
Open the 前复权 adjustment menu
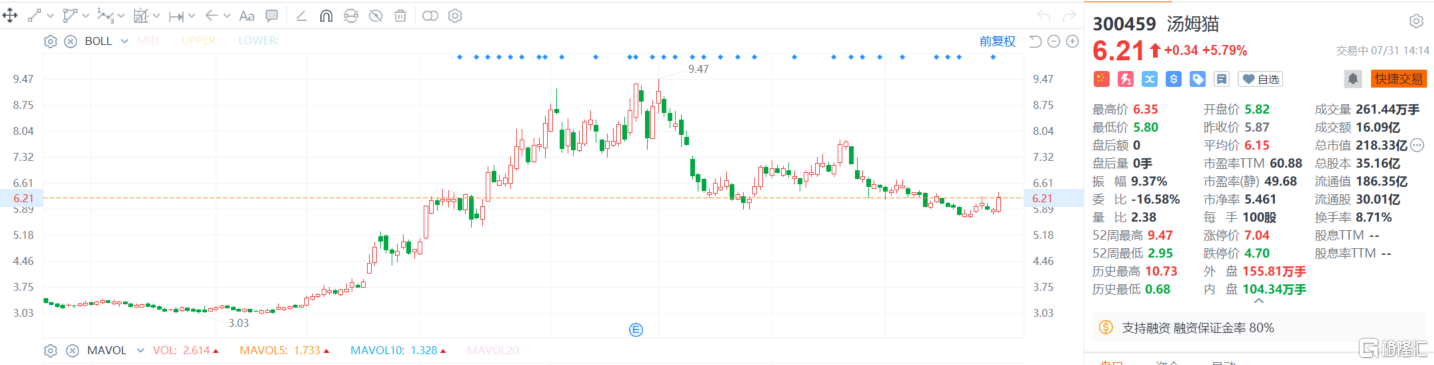click(x=997, y=41)
